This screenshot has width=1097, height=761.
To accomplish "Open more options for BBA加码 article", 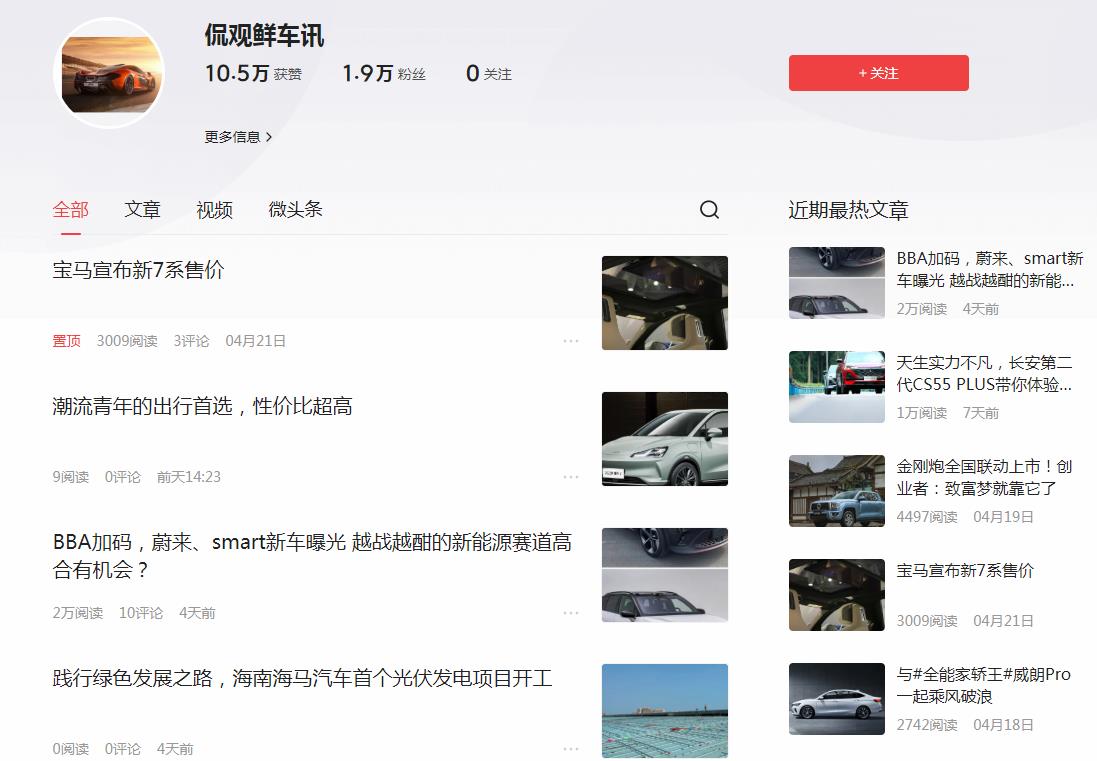I will [x=571, y=613].
